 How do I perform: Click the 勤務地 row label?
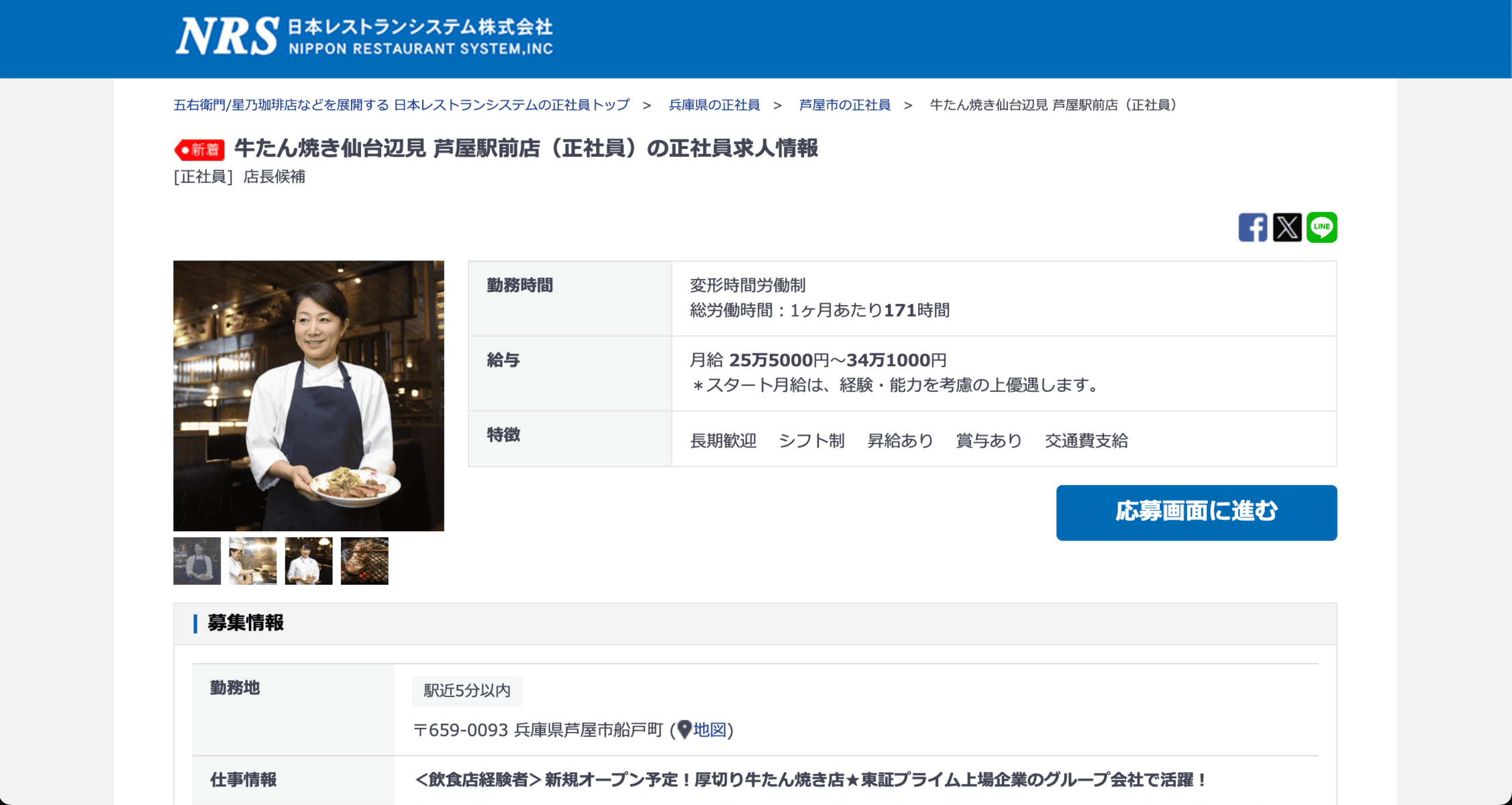235,688
